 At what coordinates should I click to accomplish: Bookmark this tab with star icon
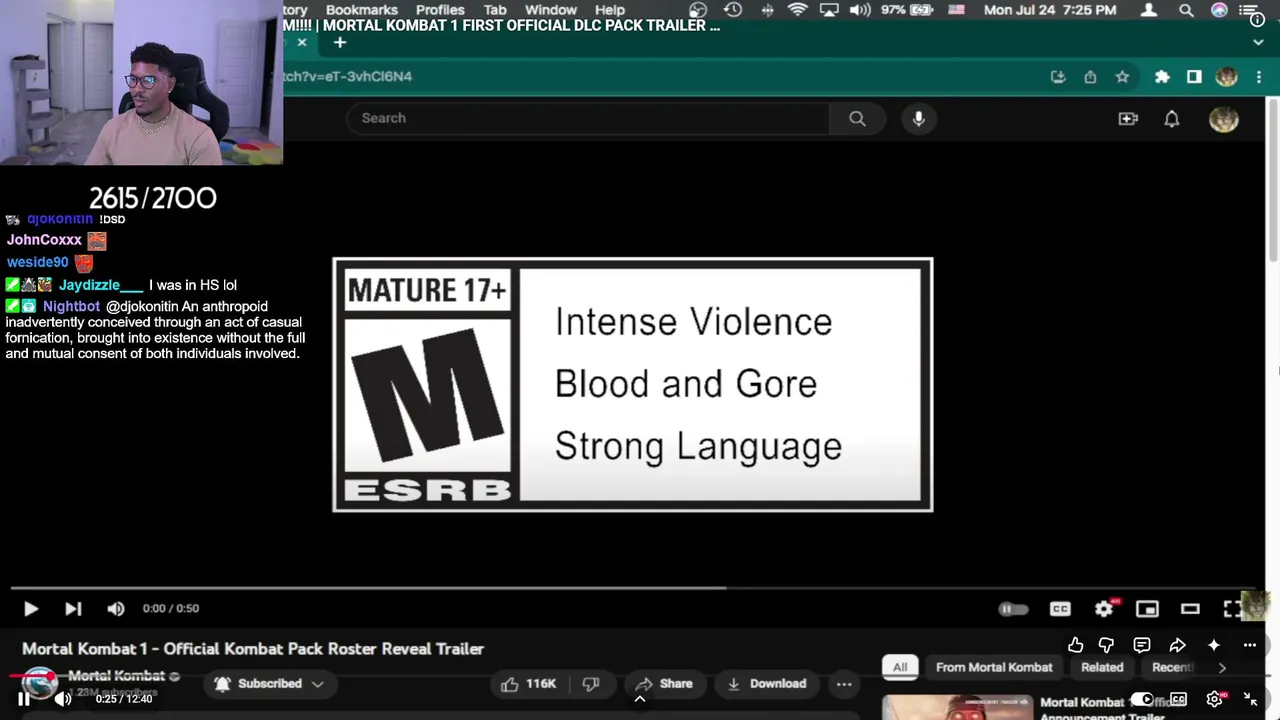pos(1123,77)
